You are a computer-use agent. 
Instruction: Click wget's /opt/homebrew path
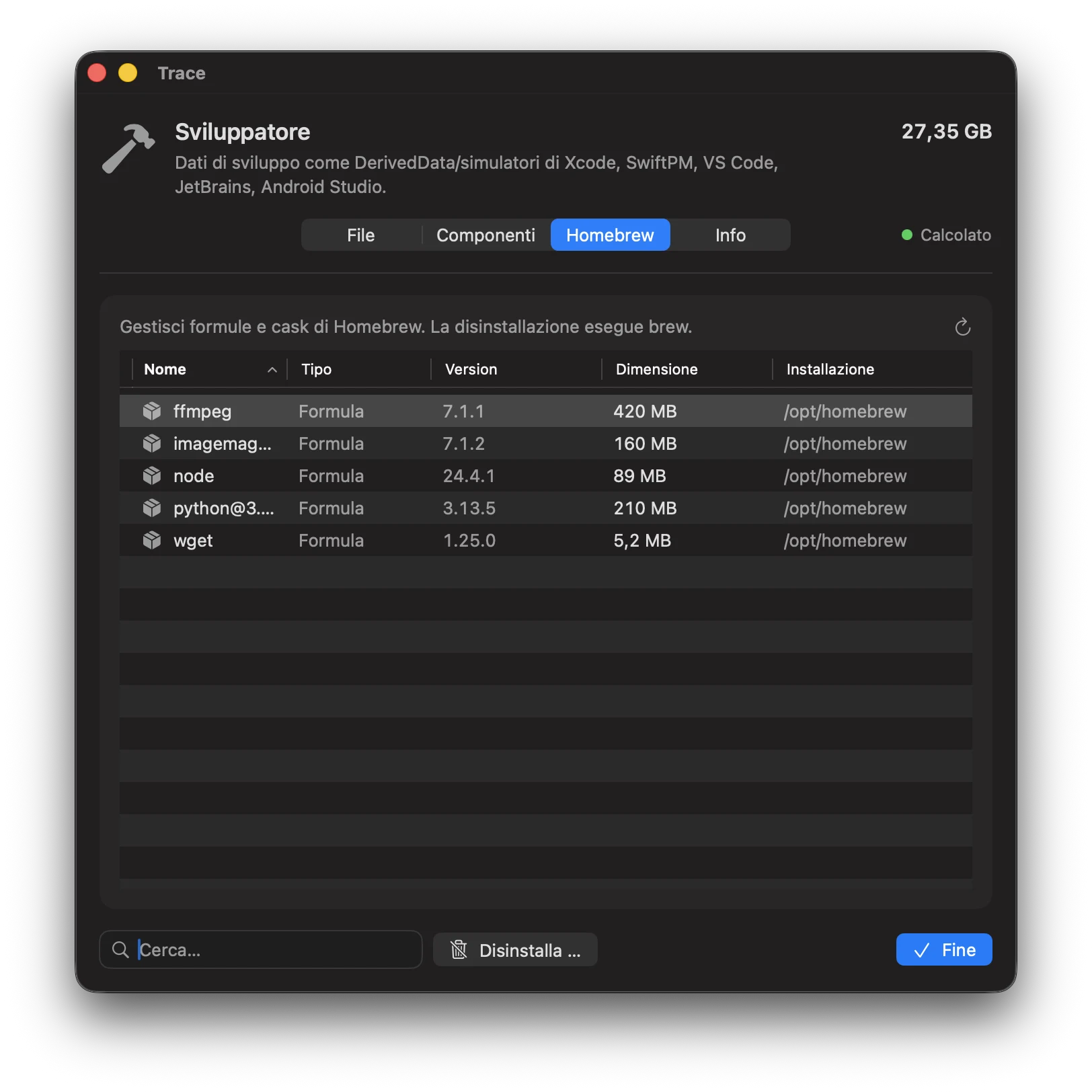pyautogui.click(x=845, y=541)
